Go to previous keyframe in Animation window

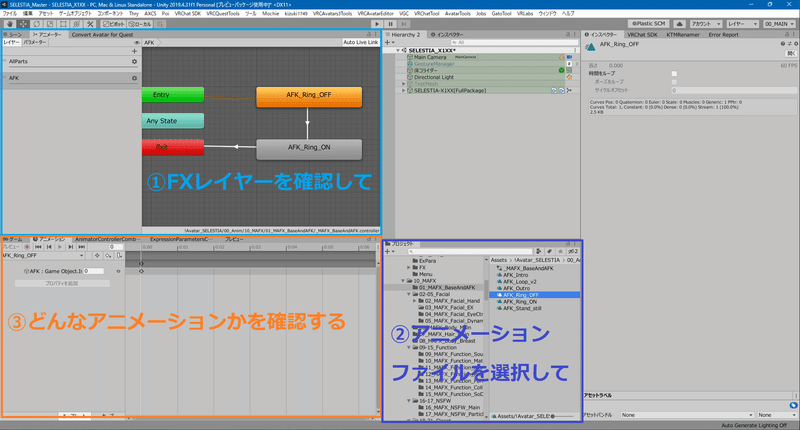click(x=49, y=247)
